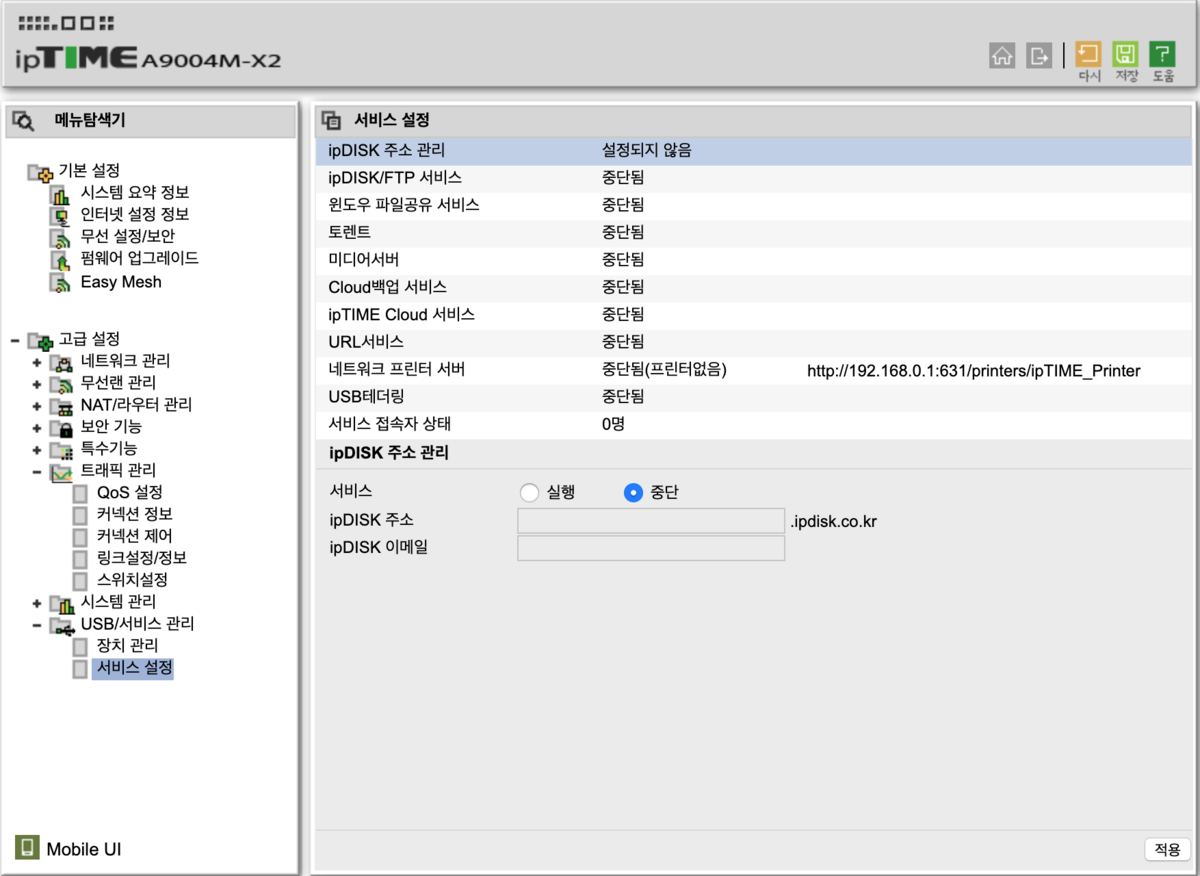Screen dimensions: 1200x876
Task: Click the ipDISK 이메일 input field
Action: 651,548
